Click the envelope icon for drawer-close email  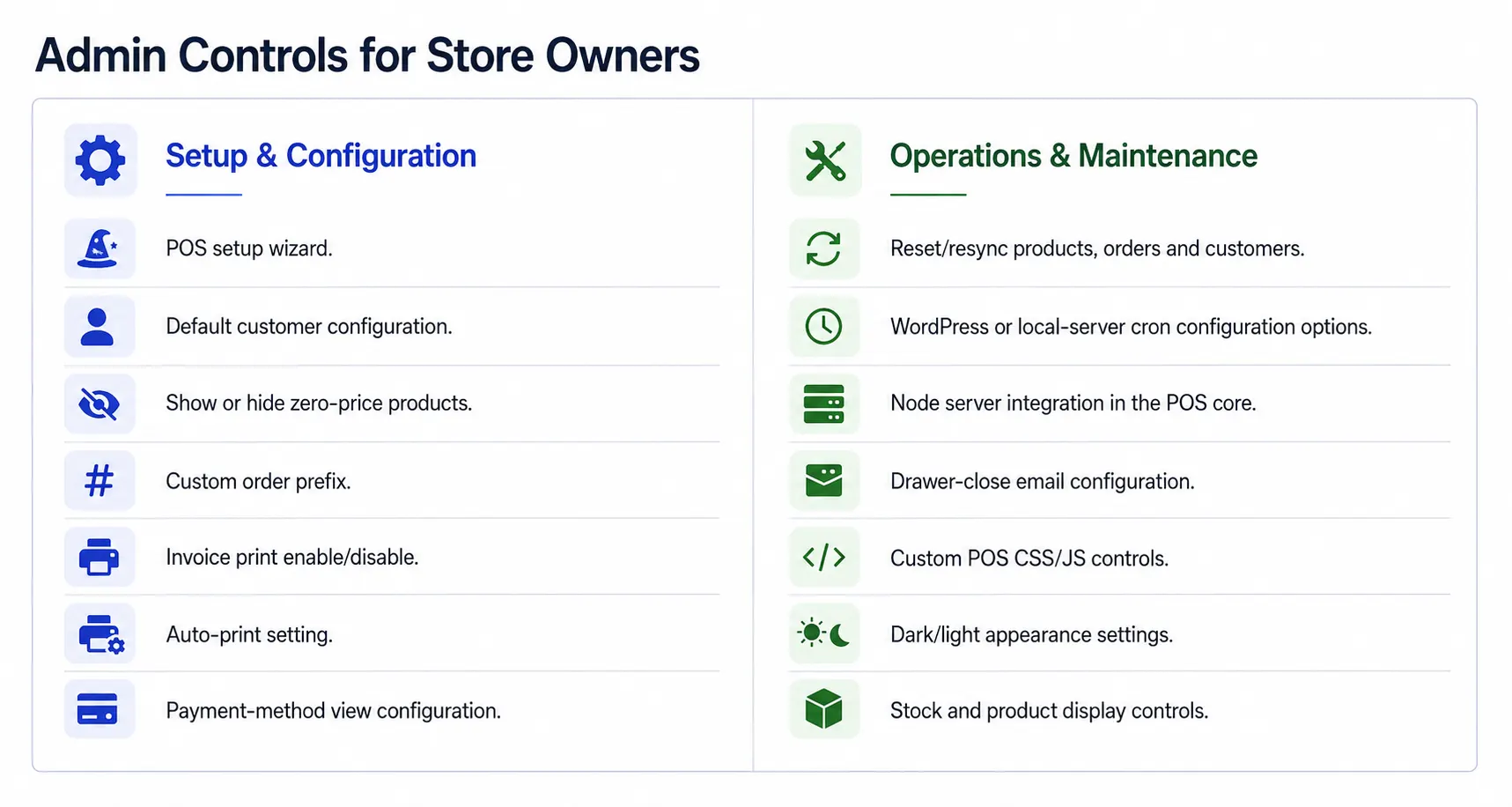click(x=824, y=481)
